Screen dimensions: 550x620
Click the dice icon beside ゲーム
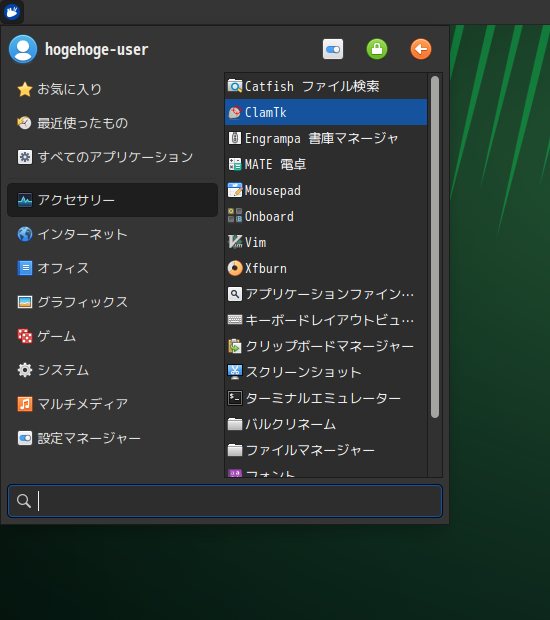coord(25,336)
